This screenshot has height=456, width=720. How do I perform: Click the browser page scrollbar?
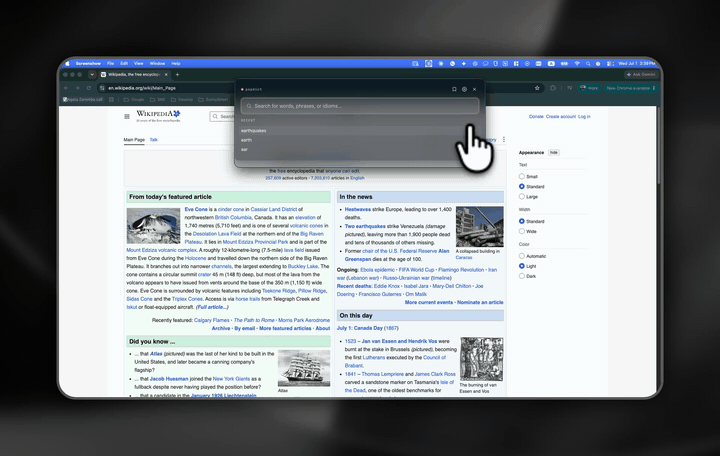[x=658, y=147]
